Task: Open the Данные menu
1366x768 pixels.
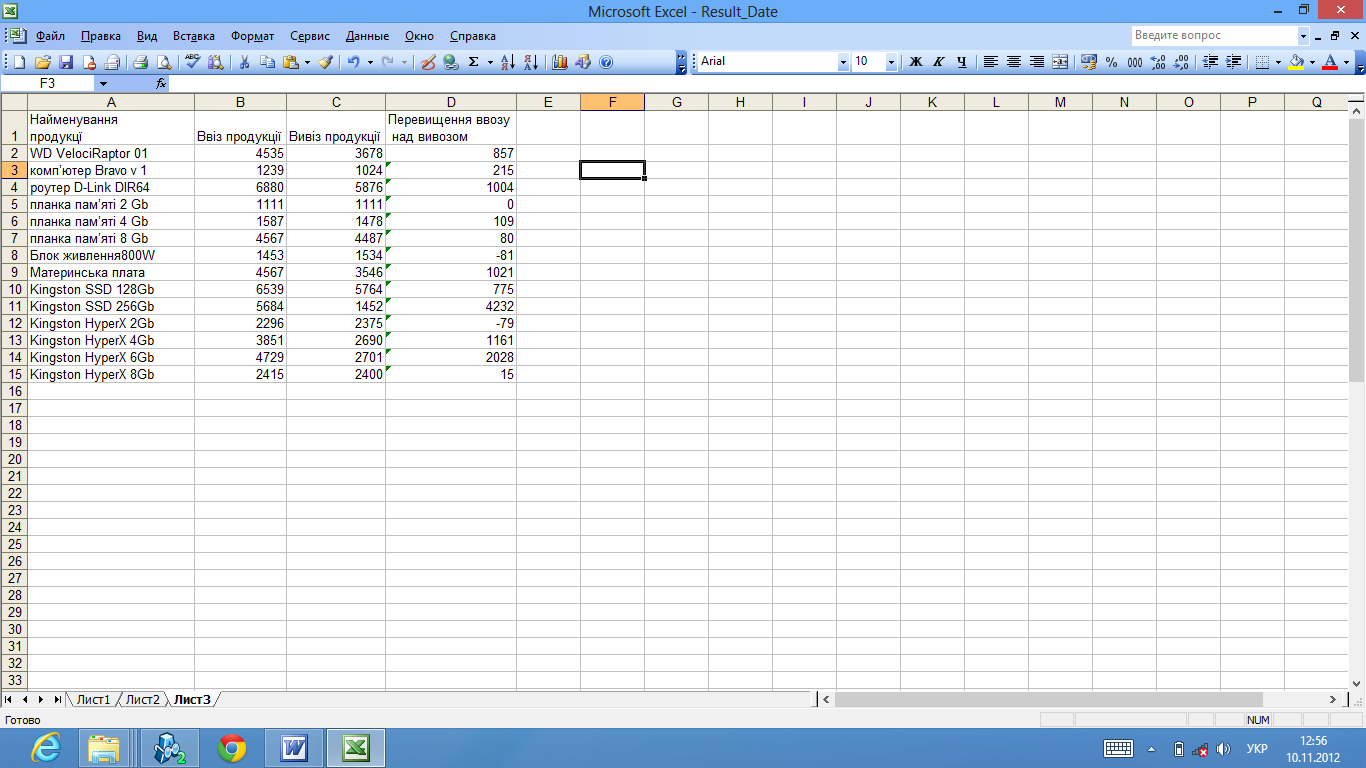Action: point(367,36)
